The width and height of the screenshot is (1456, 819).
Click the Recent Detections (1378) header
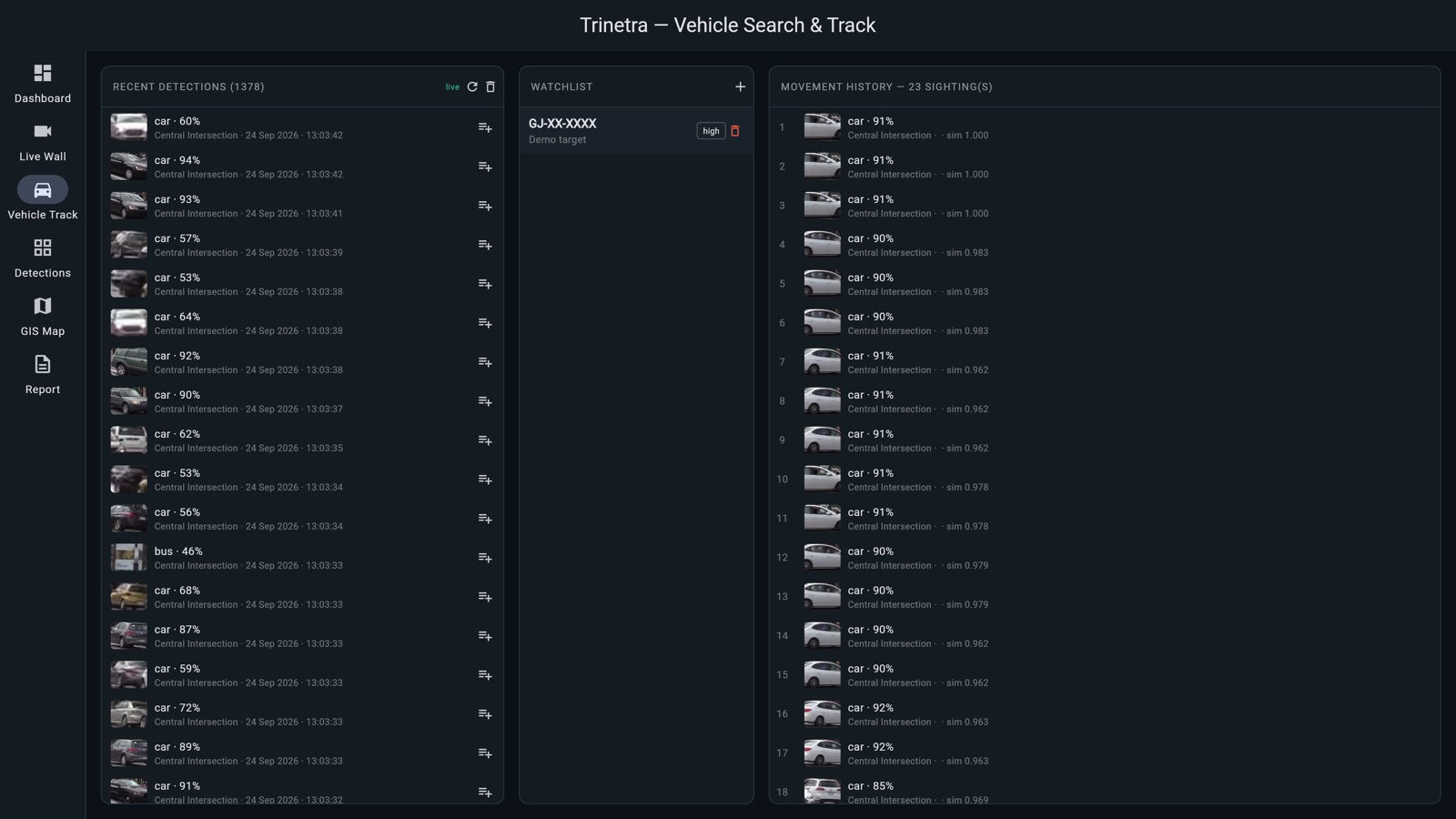click(x=188, y=86)
